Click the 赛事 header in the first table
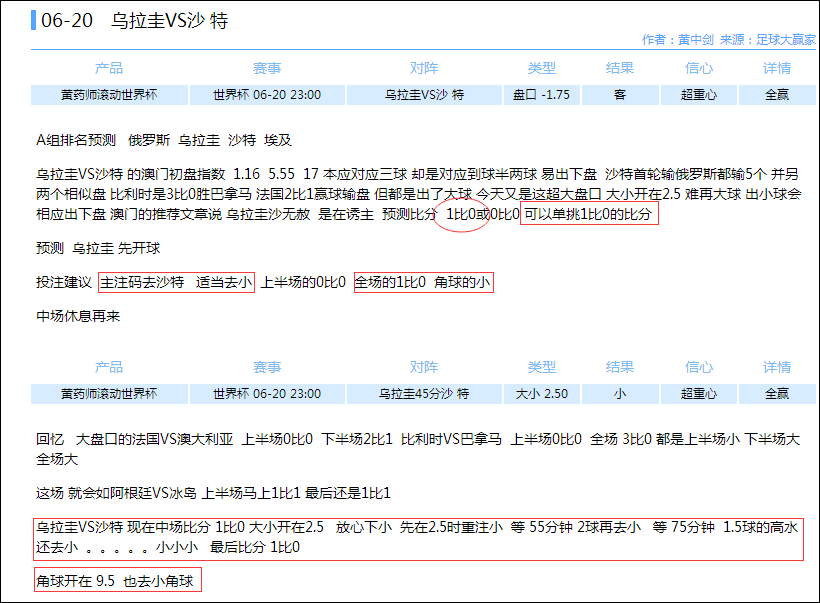This screenshot has height=603, width=820. click(267, 68)
